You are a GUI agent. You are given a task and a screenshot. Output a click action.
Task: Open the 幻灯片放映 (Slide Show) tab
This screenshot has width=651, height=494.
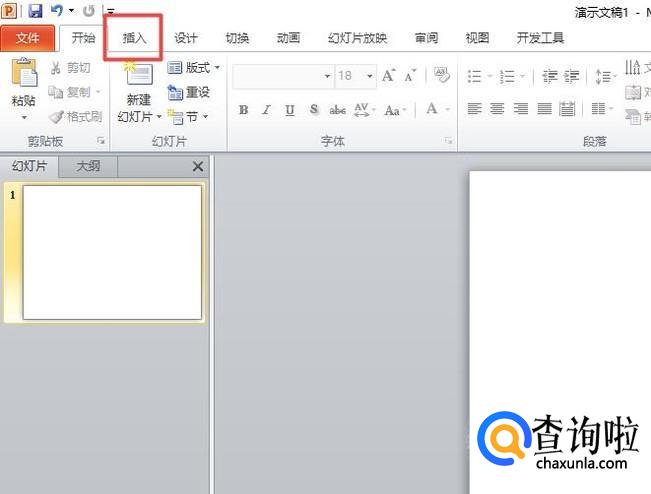click(357, 38)
